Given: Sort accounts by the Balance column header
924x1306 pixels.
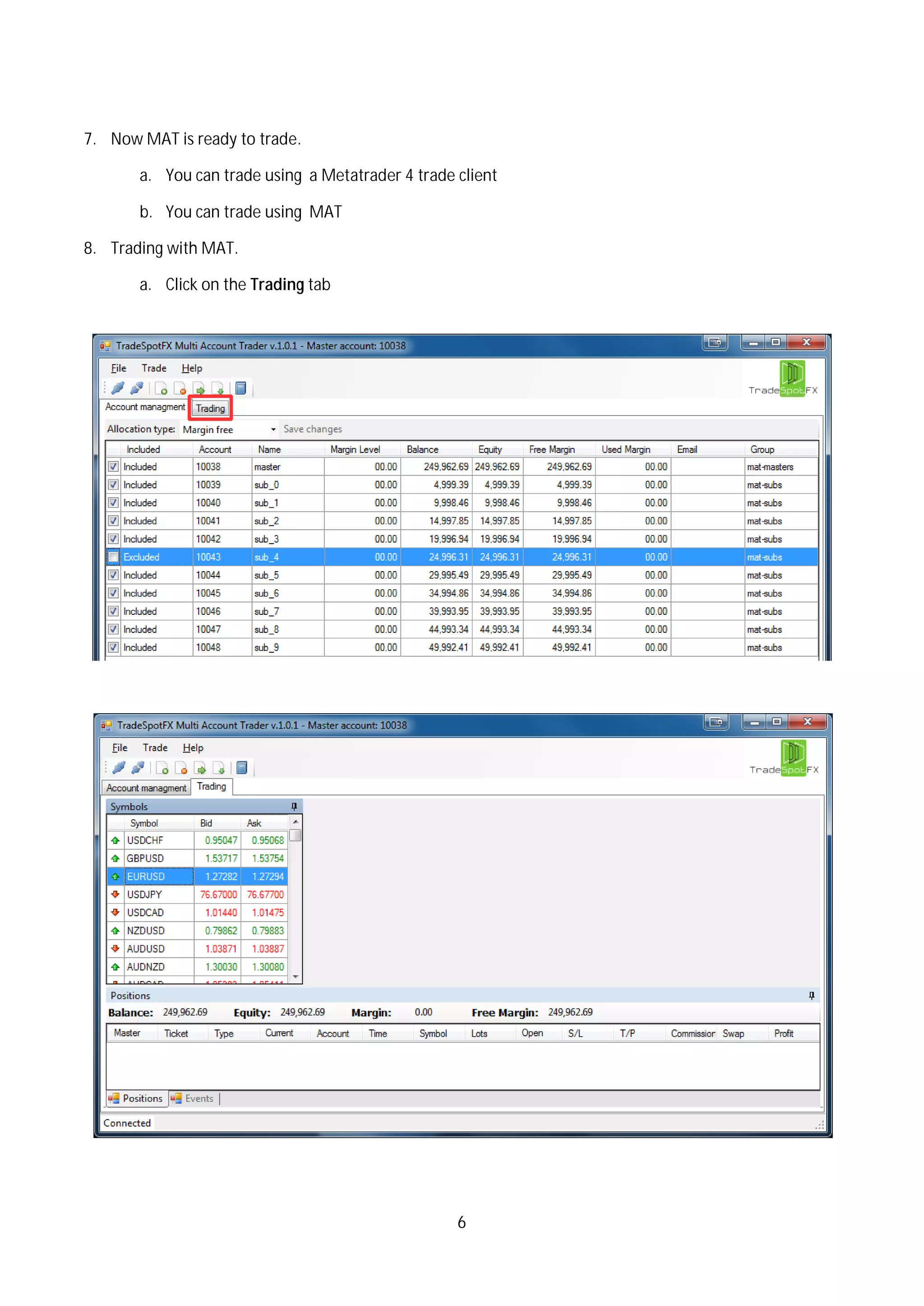Looking at the screenshot, I should coord(436,449).
